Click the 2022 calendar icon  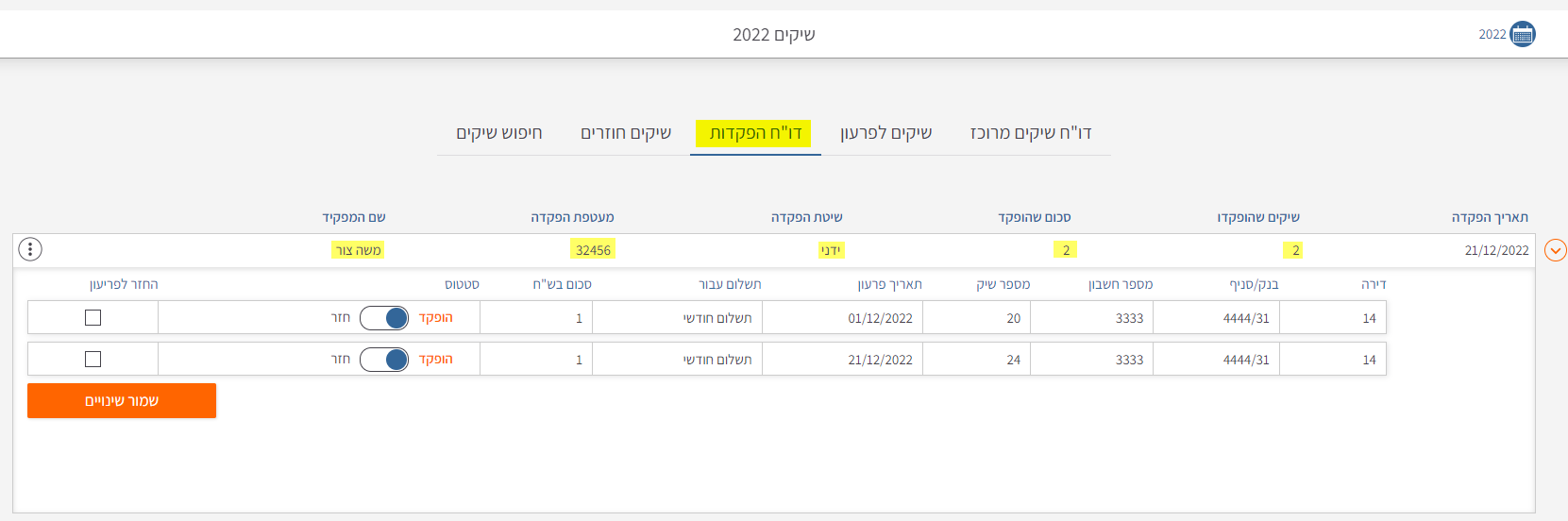(x=1522, y=35)
